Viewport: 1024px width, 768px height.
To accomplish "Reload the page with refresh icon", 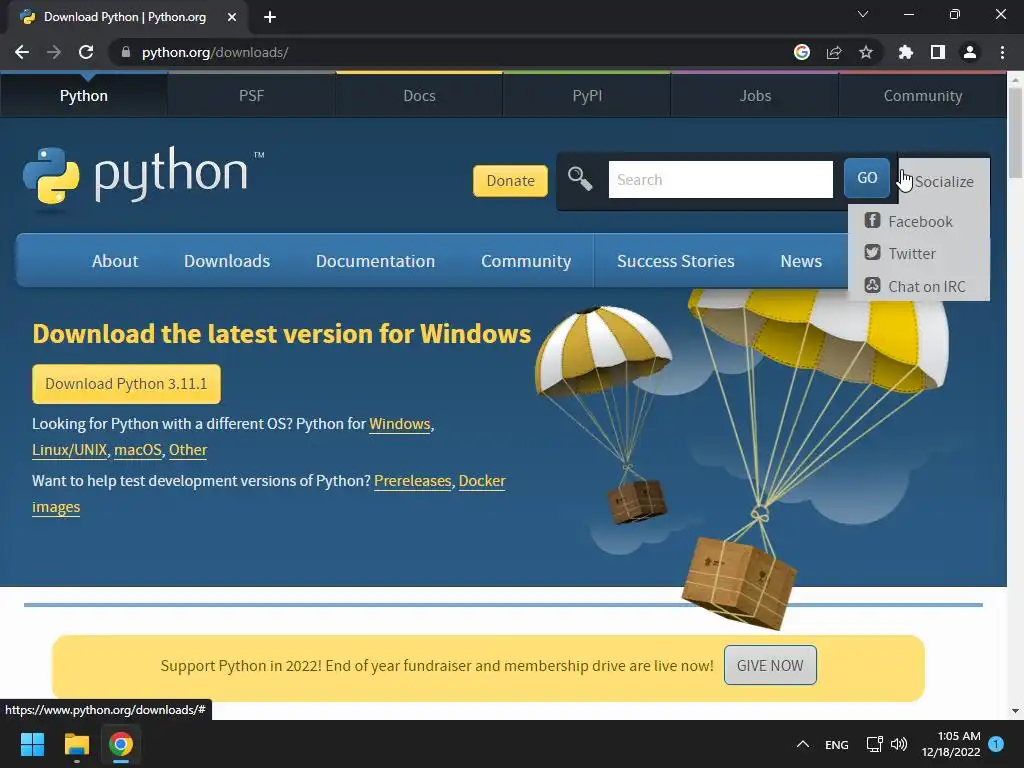I will (86, 52).
